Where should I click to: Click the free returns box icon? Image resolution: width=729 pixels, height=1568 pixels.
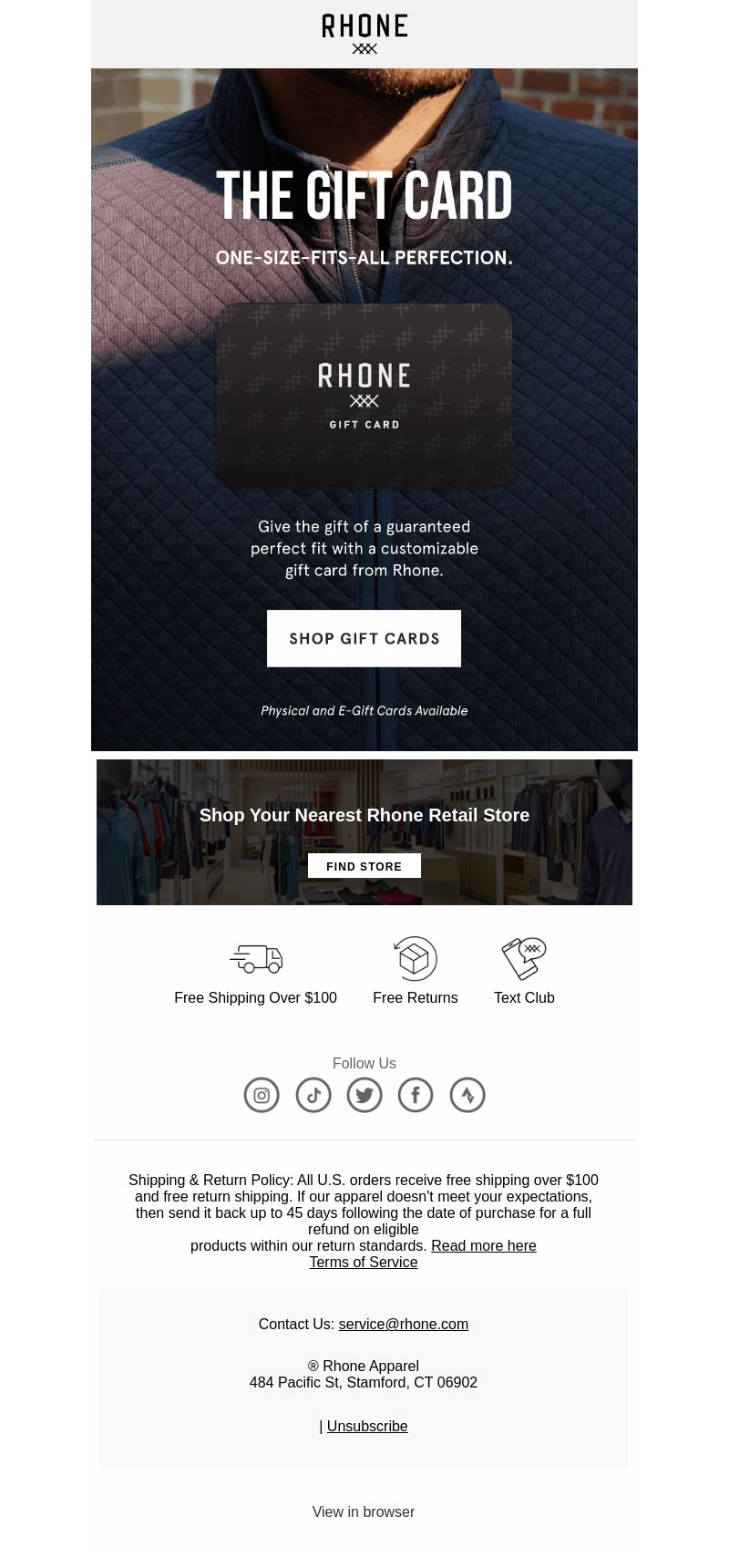pyautogui.click(x=416, y=958)
